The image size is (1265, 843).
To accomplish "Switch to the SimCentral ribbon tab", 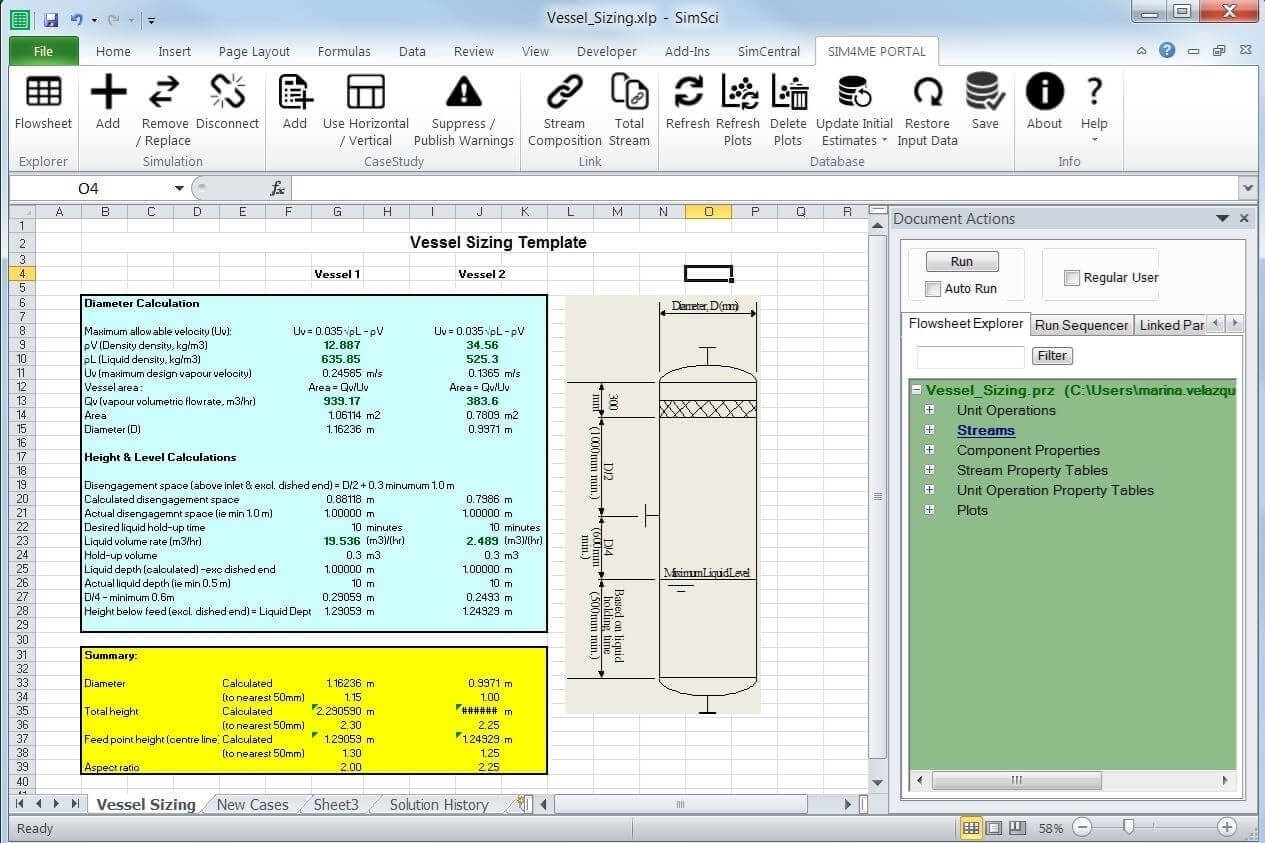I will click(x=768, y=51).
